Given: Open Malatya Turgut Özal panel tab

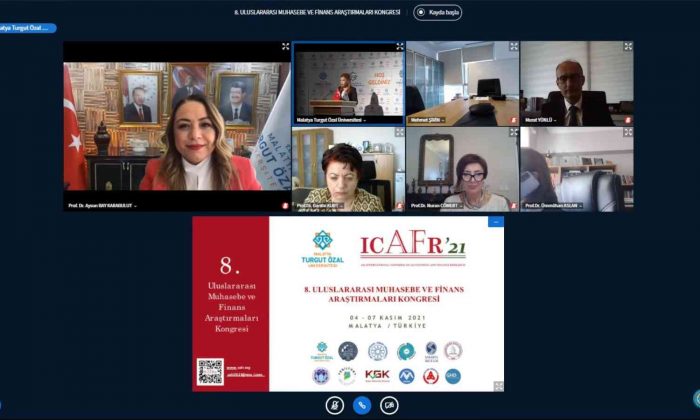Looking at the screenshot, I should [27, 29].
